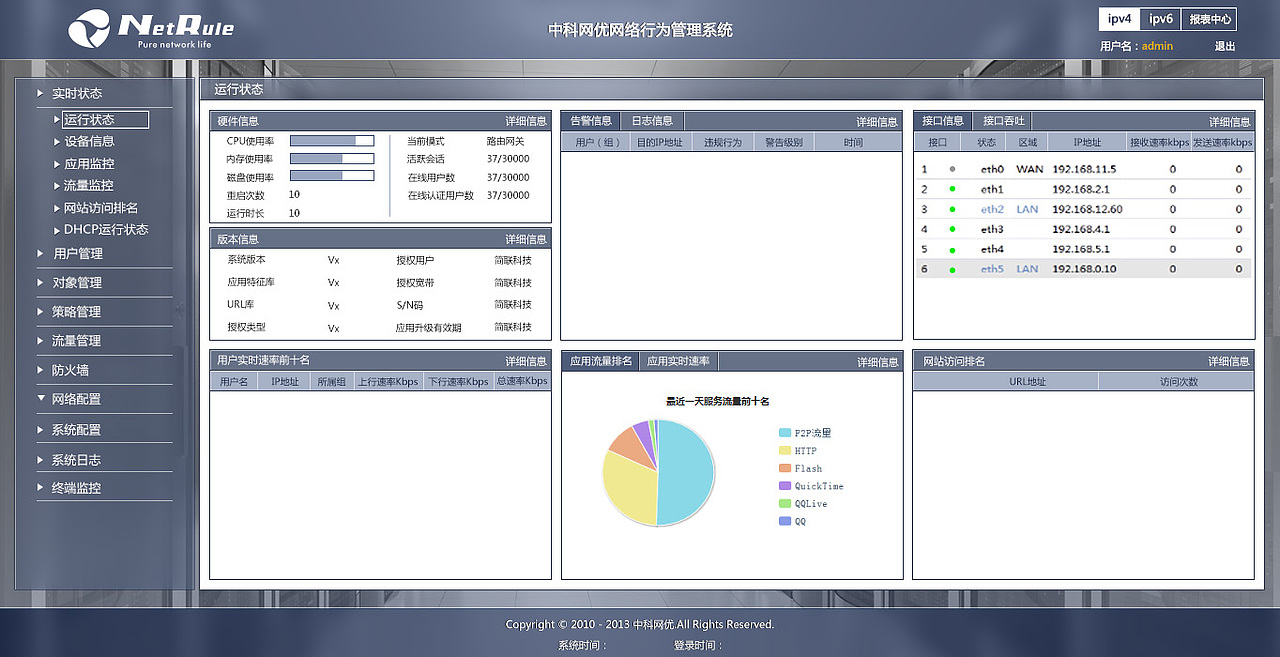
Task: Click the blue eth5 interface name
Action: coord(992,269)
